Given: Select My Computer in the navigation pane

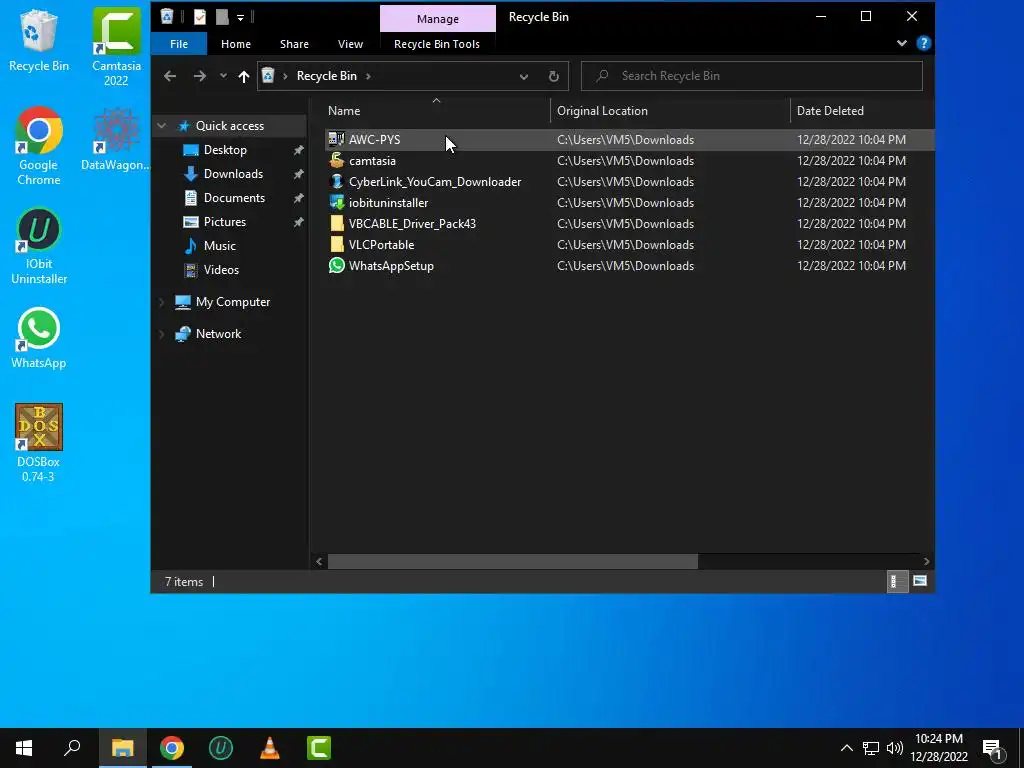Looking at the screenshot, I should 232,302.
